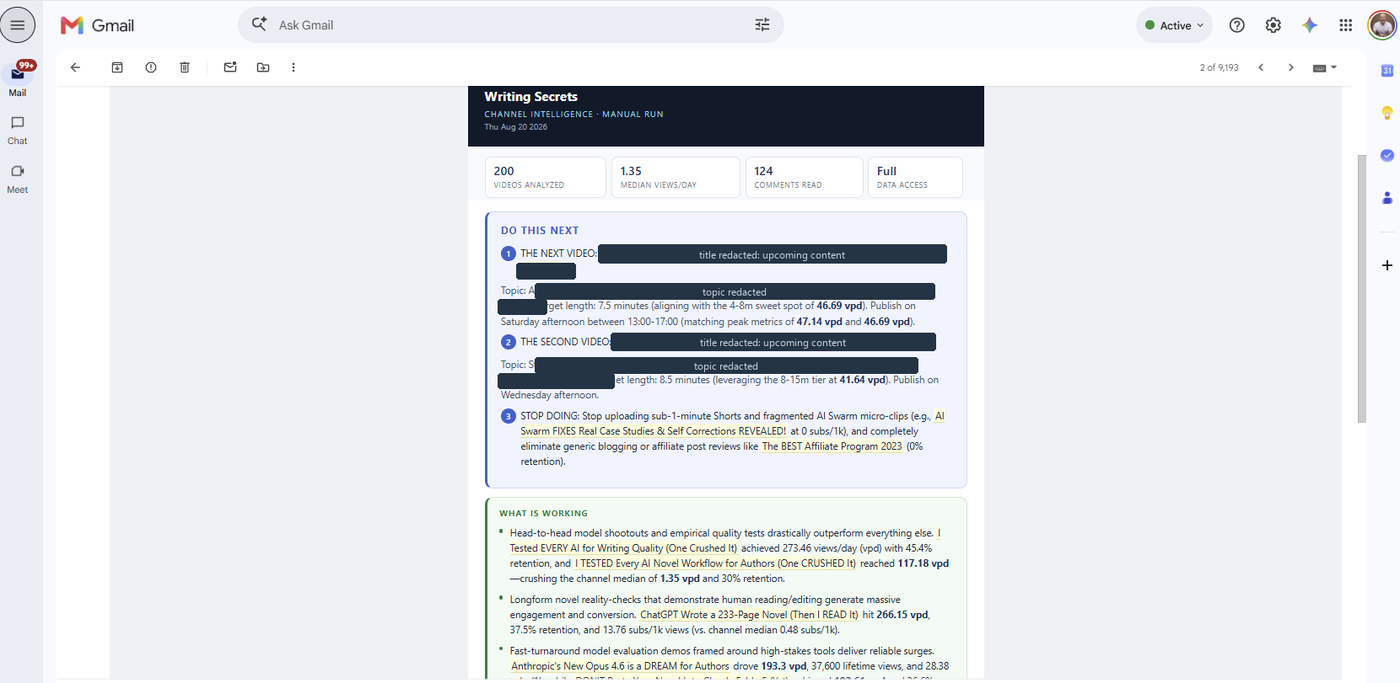This screenshot has height=683, width=1400.
Task: Open 'The BEST Affiliate Program 2023' link
Action: coord(832,446)
